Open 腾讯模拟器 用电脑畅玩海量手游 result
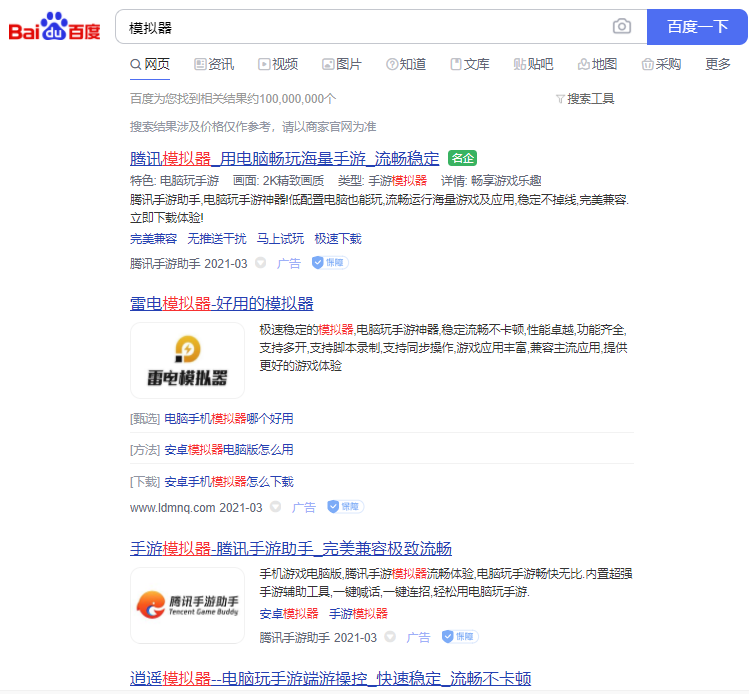Image resolution: width=749 pixels, height=694 pixels. pos(284,158)
